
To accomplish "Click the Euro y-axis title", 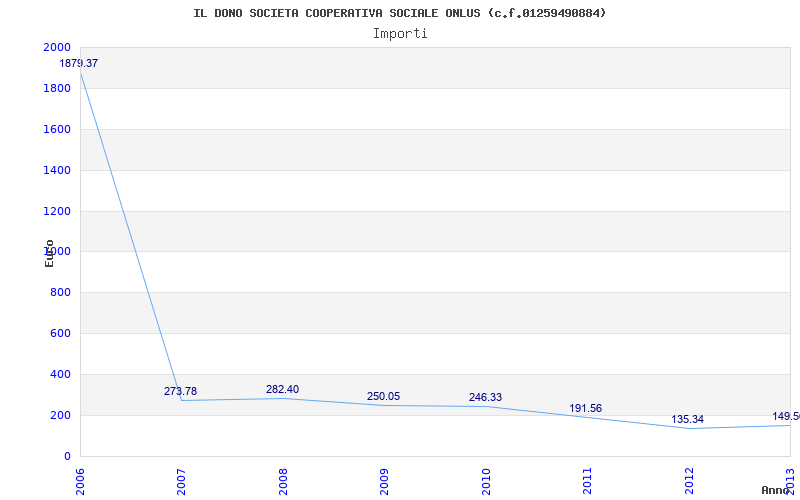I will point(49,254).
